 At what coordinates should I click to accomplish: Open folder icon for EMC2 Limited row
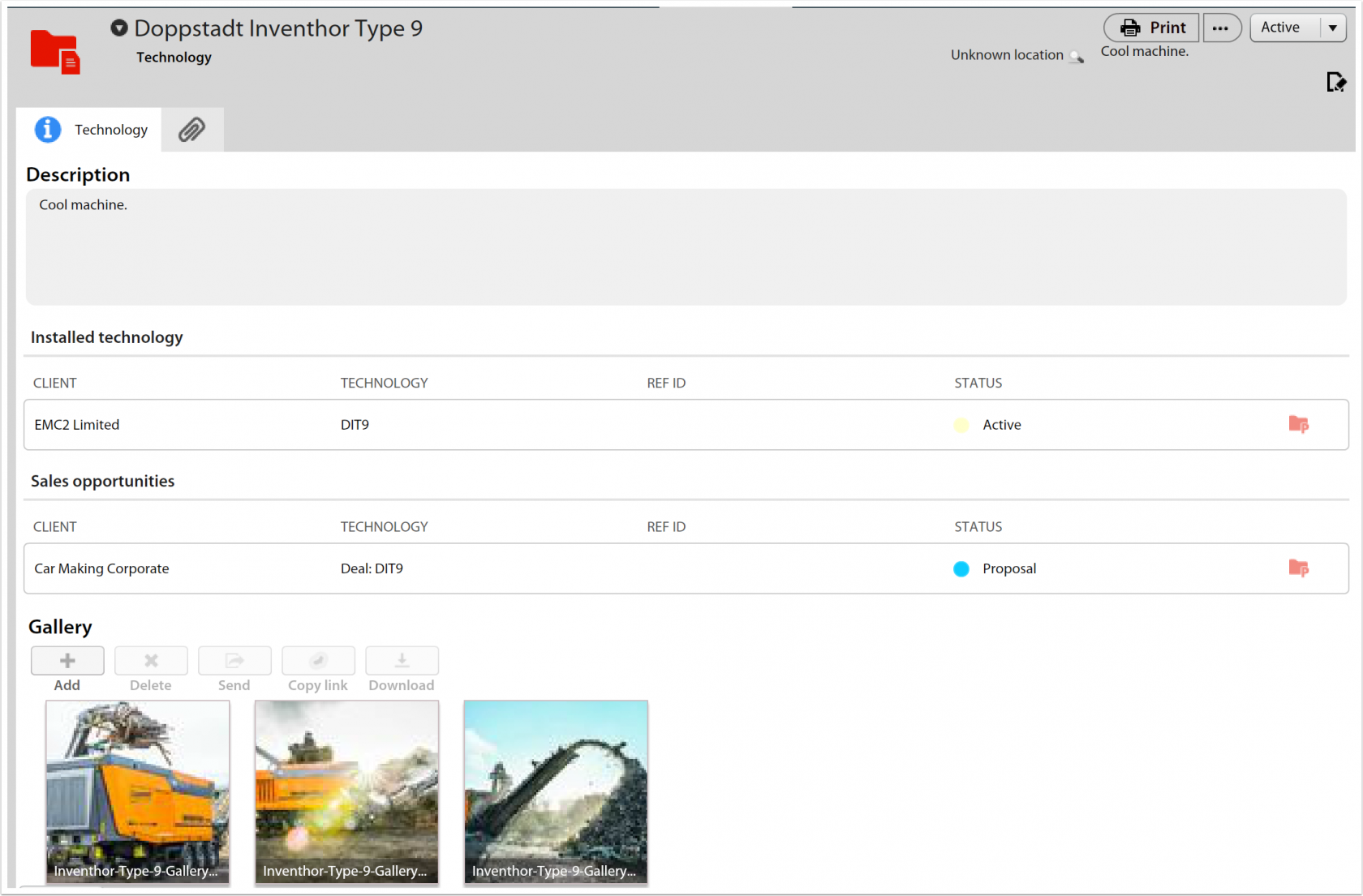(1298, 424)
